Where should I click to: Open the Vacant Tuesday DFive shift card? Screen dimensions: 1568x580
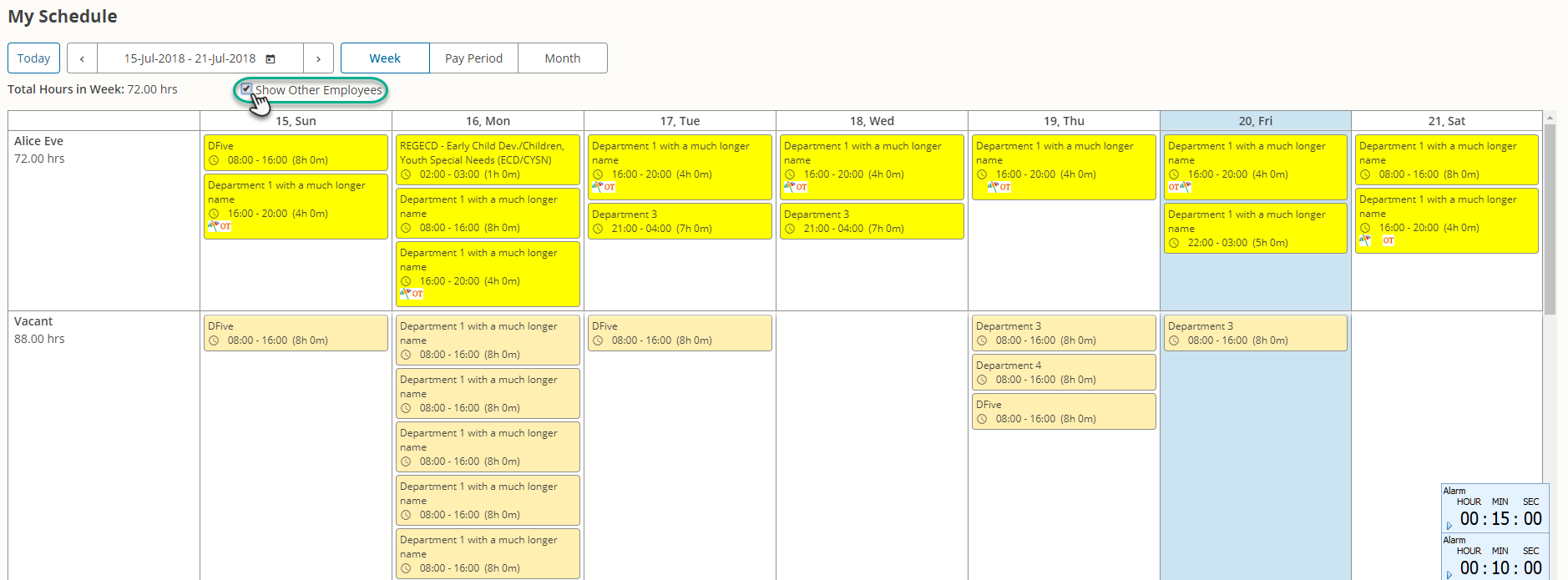680,333
